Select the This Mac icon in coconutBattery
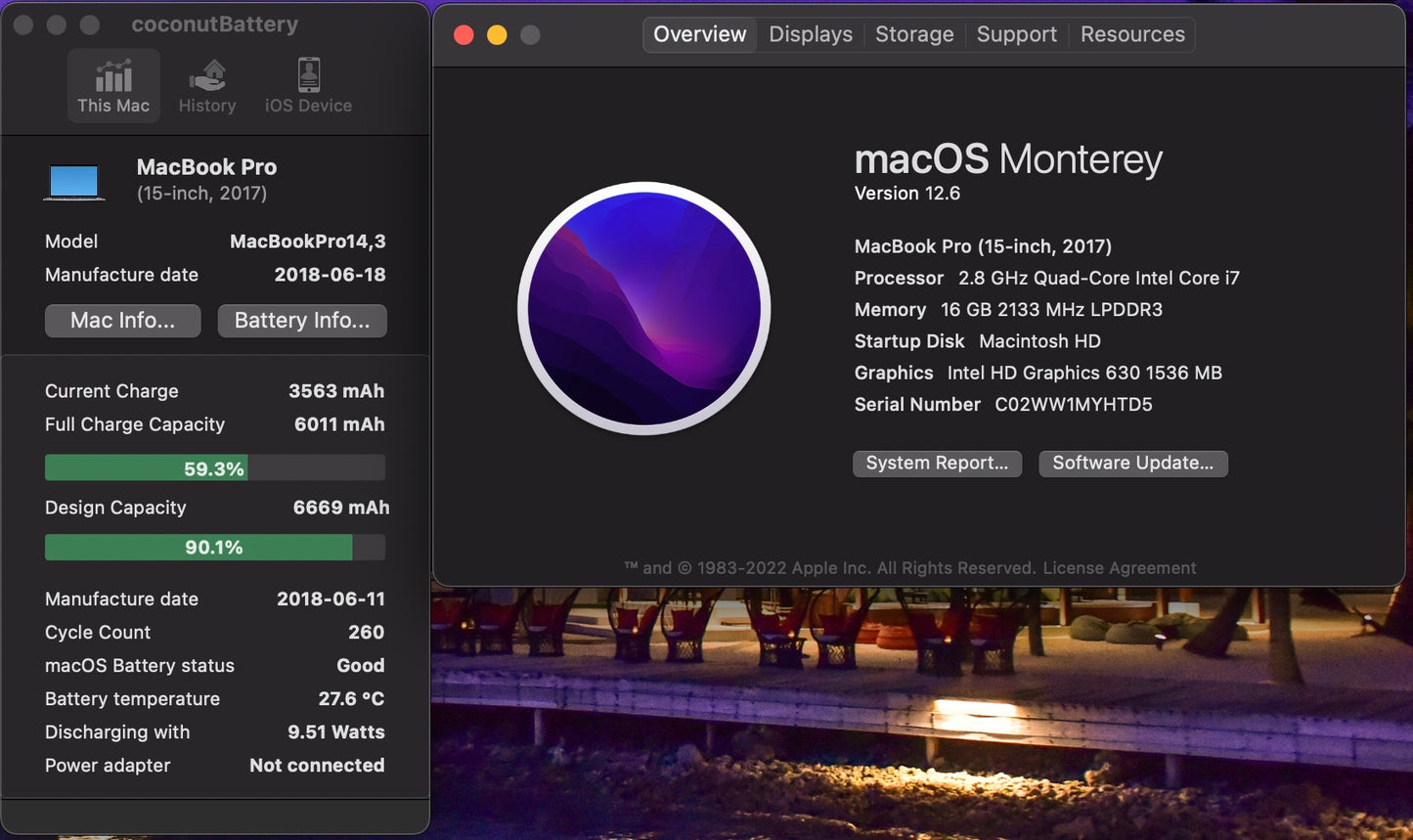This screenshot has width=1413, height=840. click(x=113, y=85)
